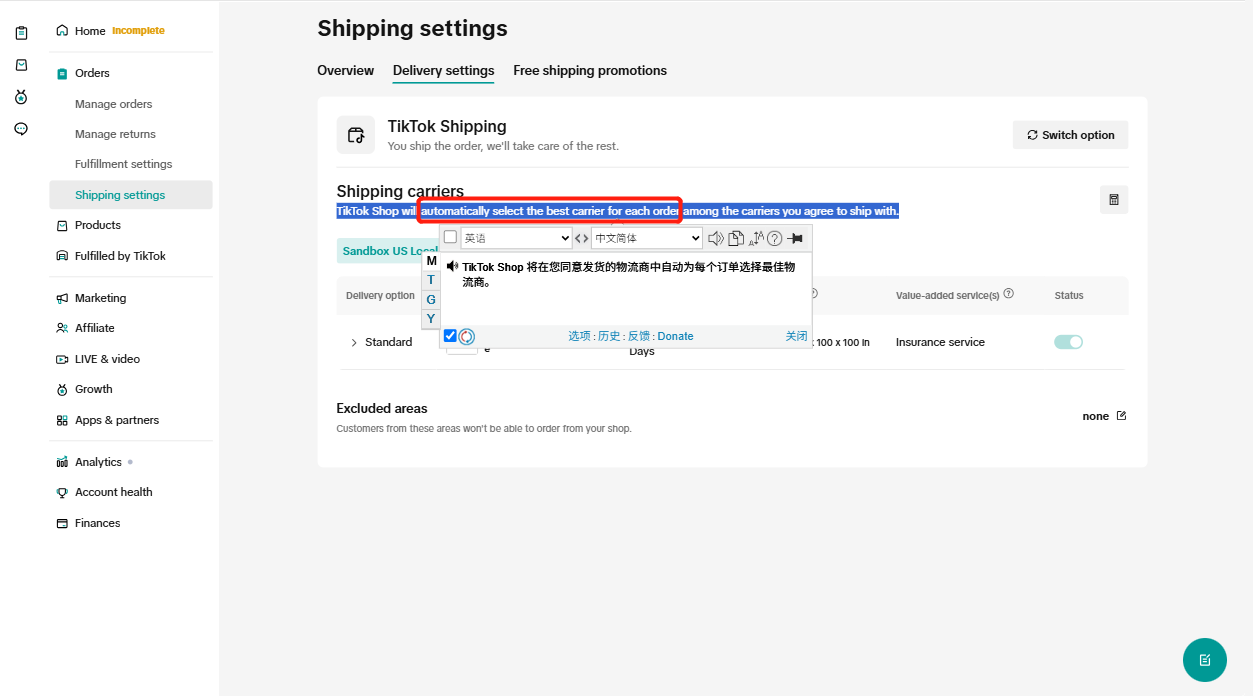1253x696 pixels.
Task: Click the shopping bag icon in the far-left rail
Action: point(21,65)
